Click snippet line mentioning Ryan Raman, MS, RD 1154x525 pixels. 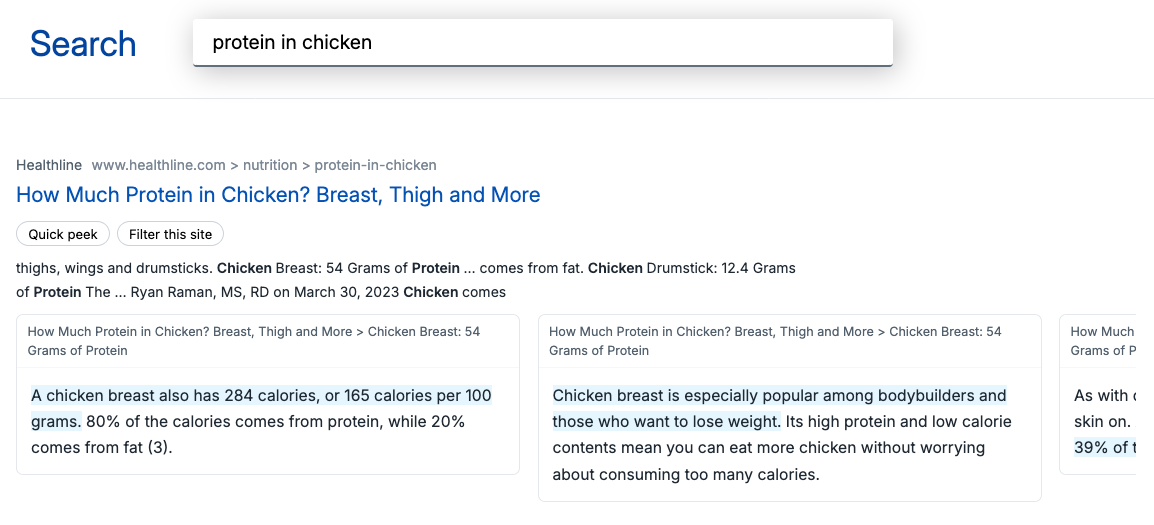(x=261, y=292)
